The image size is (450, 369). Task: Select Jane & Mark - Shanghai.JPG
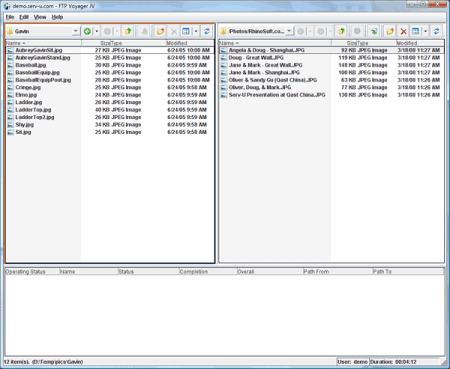pyautogui.click(x=264, y=72)
